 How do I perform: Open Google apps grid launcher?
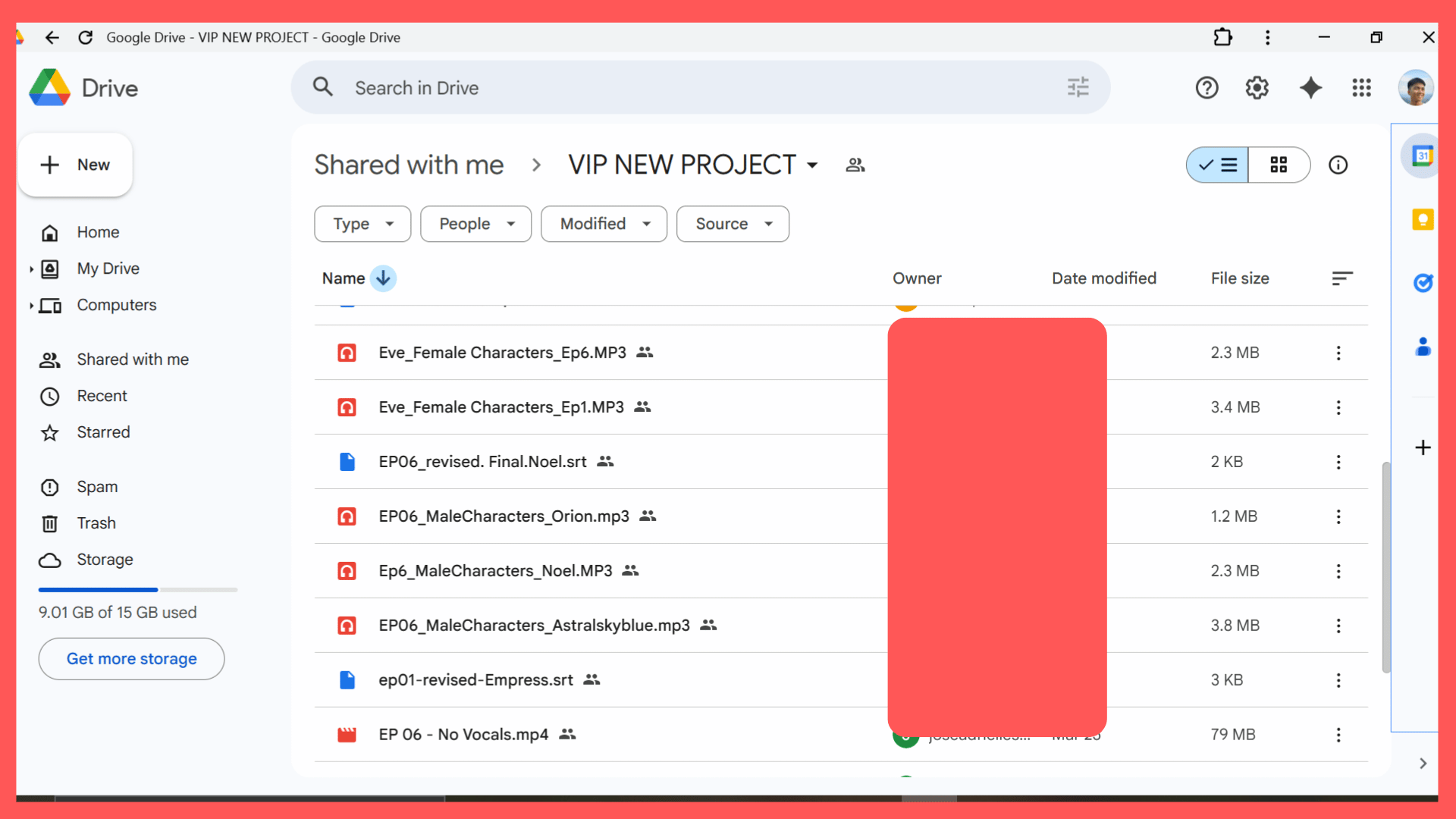coord(1361,88)
